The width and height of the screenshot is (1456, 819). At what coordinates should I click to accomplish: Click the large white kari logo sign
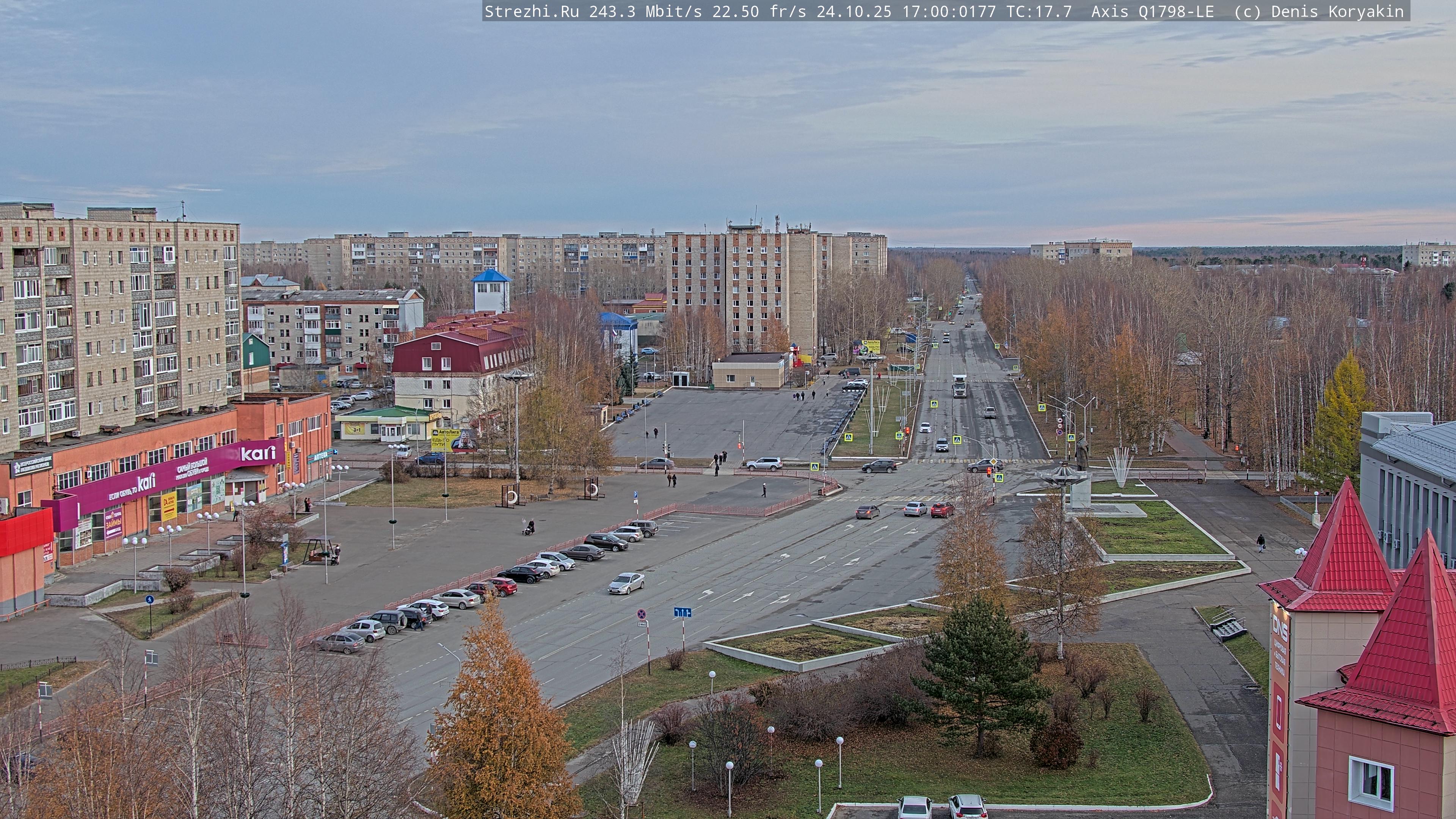pos(258,453)
